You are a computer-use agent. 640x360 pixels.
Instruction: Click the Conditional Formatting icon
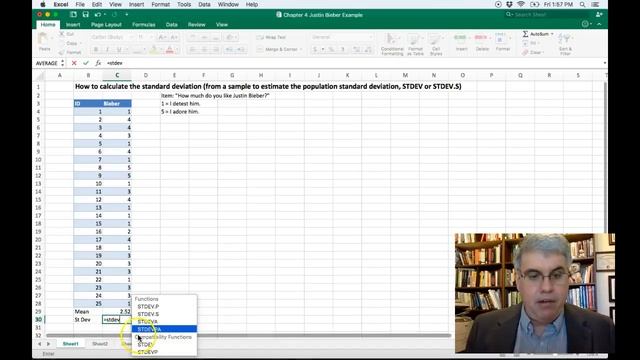click(x=392, y=39)
